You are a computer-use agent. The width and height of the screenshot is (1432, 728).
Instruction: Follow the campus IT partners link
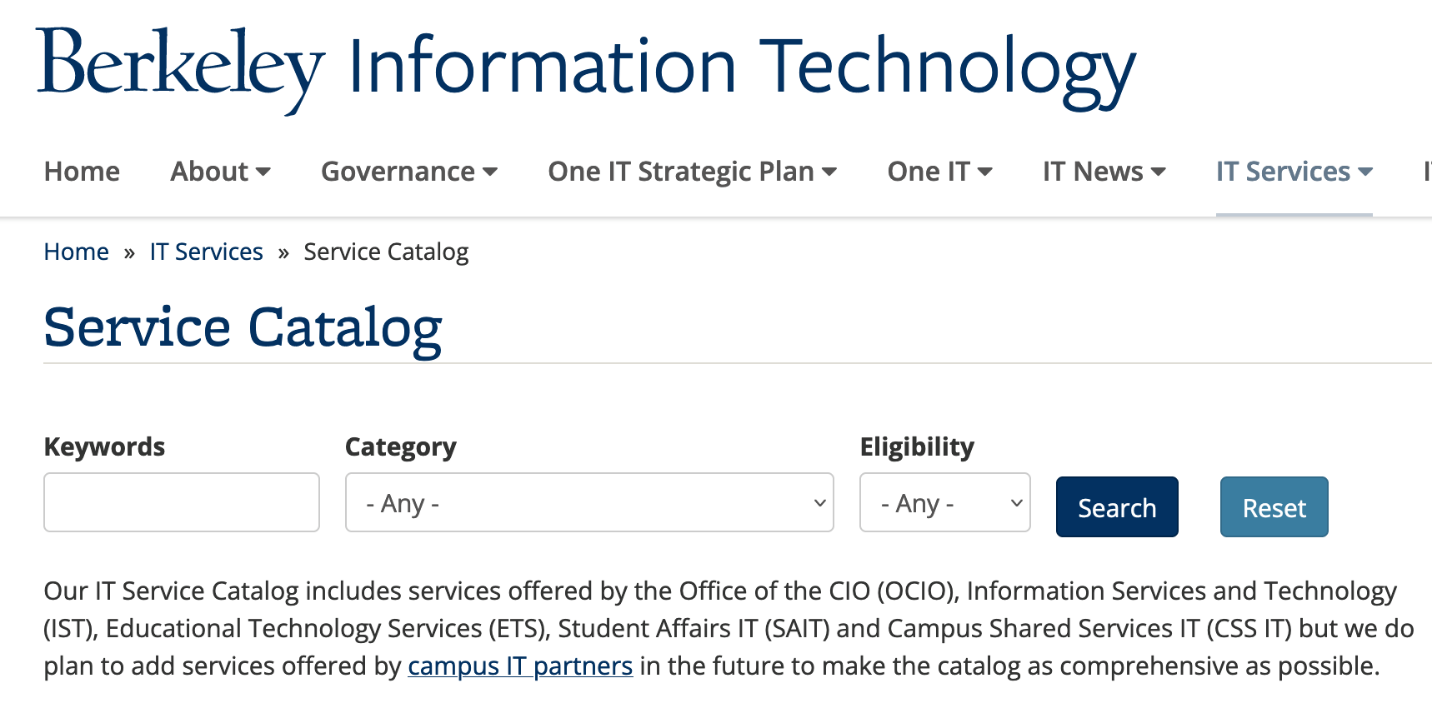pos(520,666)
